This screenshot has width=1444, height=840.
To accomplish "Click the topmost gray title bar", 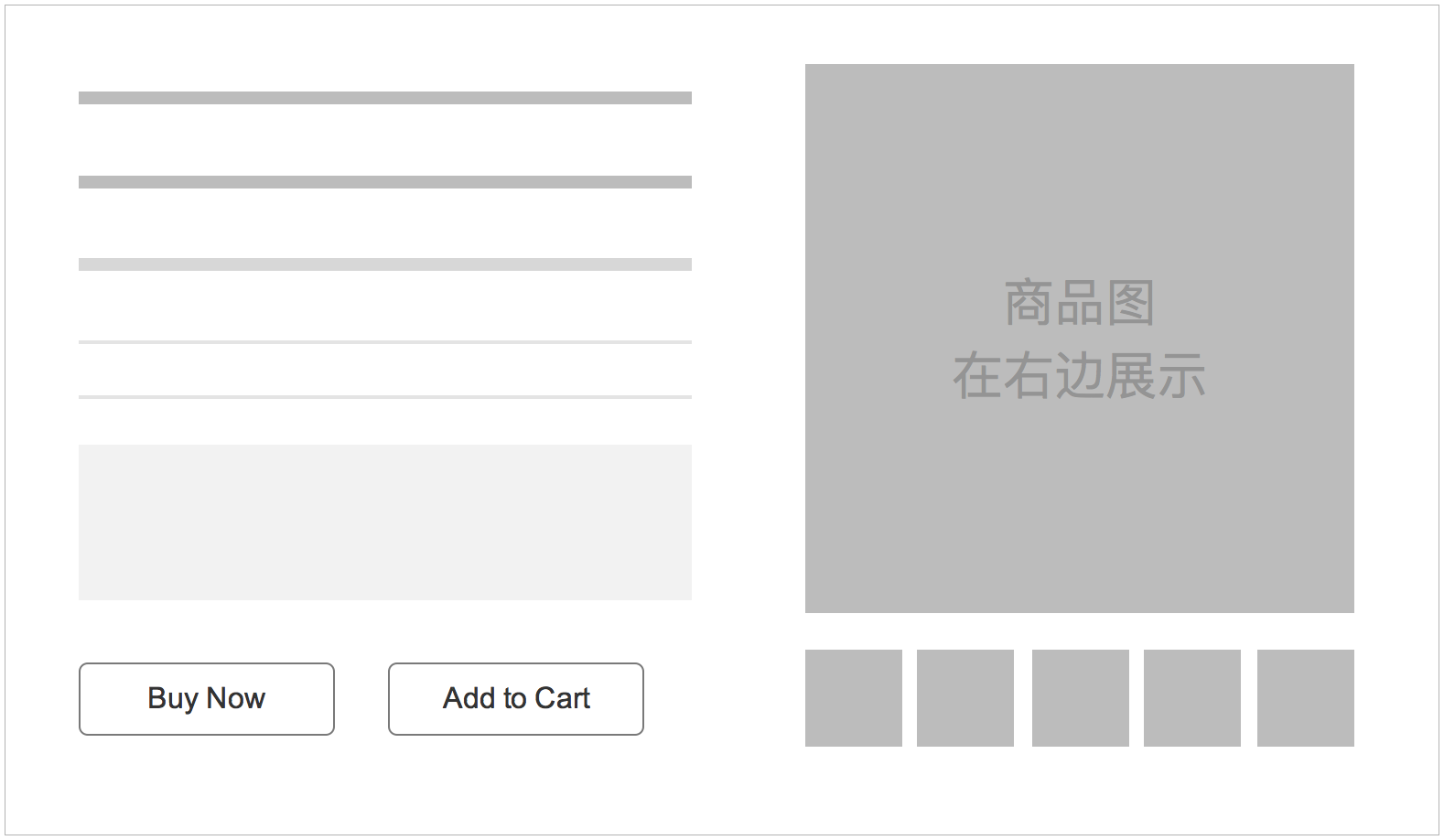I will point(385,98).
